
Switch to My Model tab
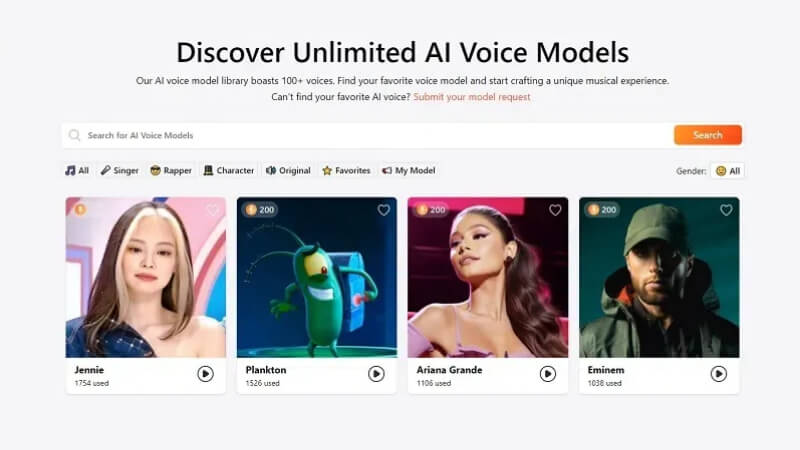[409, 170]
